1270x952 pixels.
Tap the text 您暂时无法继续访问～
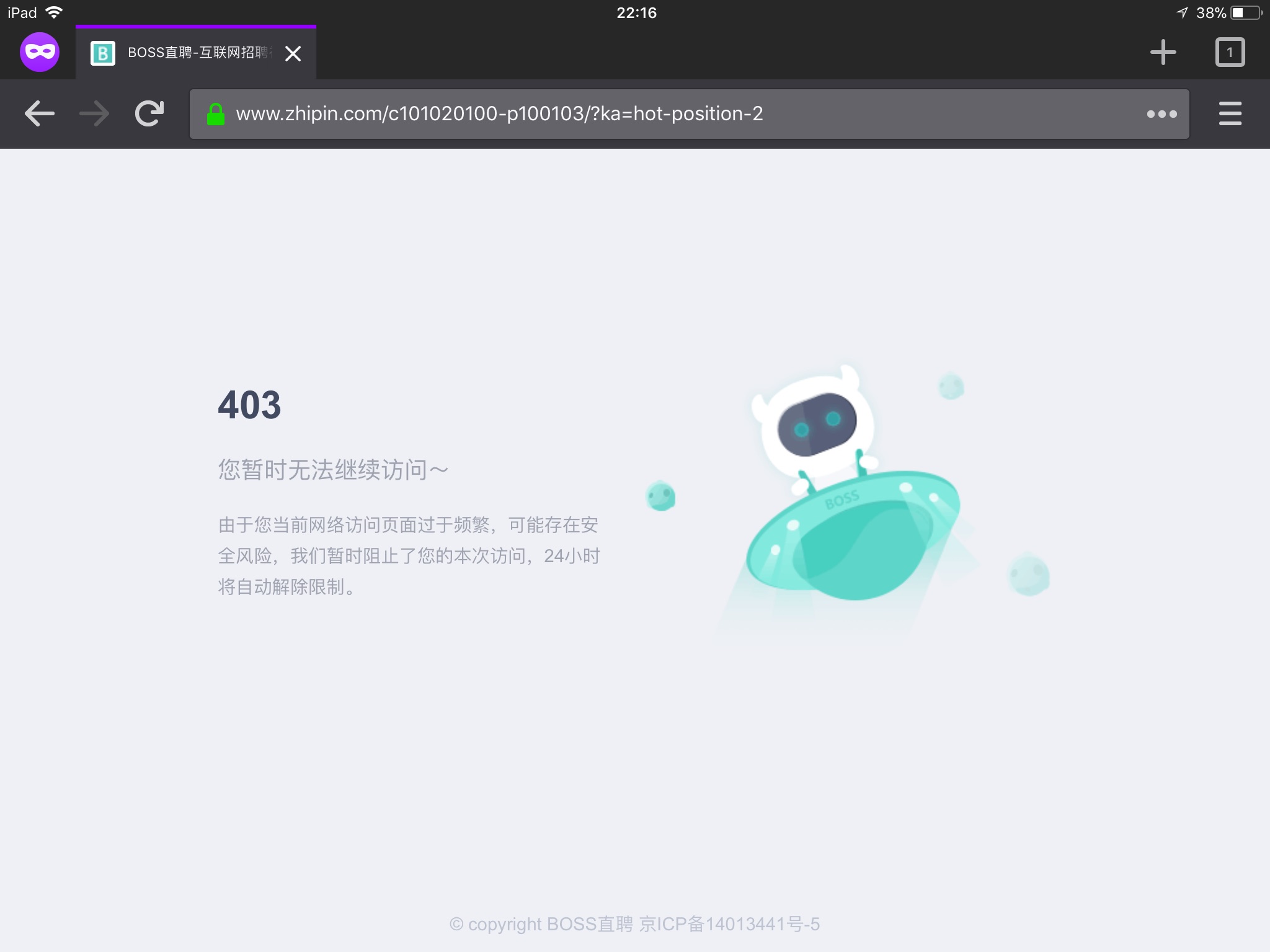click(x=333, y=470)
